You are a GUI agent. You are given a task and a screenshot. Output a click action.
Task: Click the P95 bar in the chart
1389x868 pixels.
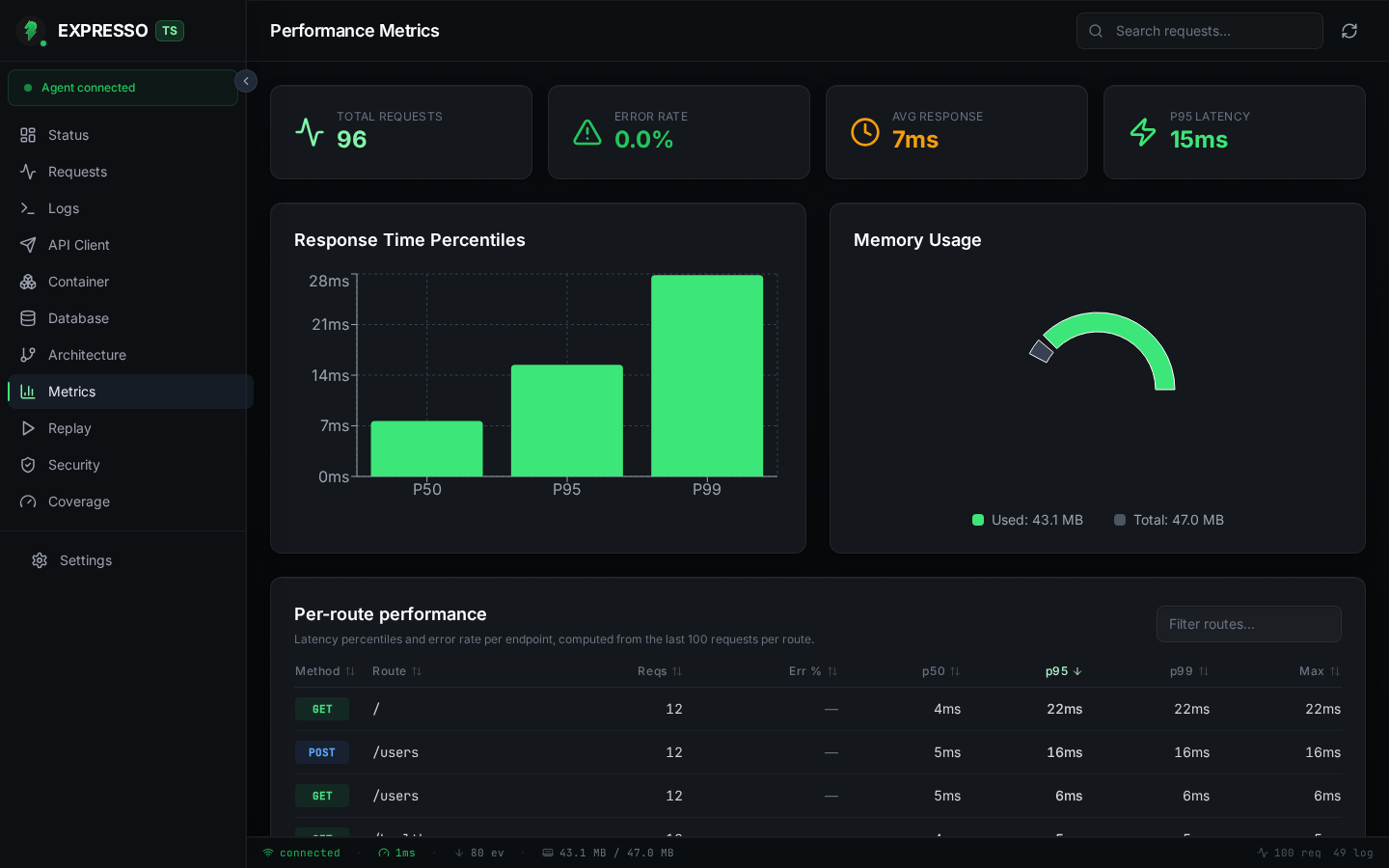point(567,420)
